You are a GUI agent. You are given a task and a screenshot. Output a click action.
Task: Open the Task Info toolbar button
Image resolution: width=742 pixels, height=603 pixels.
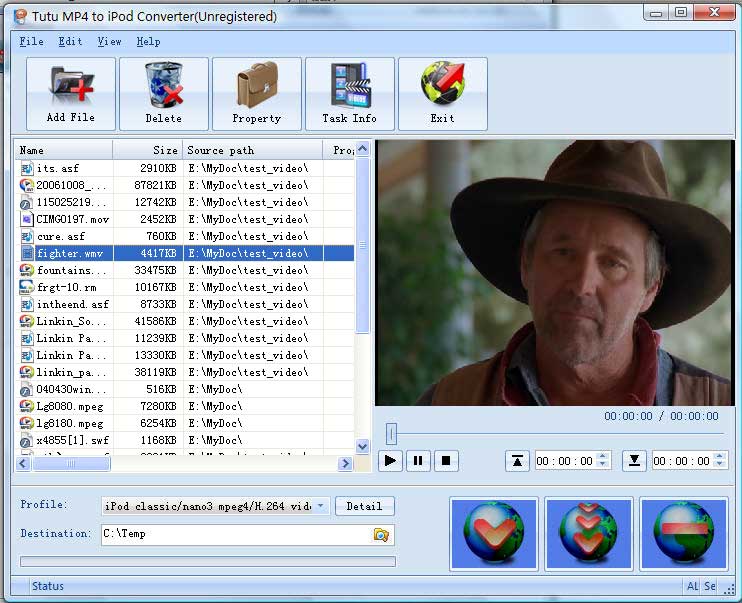tap(350, 94)
